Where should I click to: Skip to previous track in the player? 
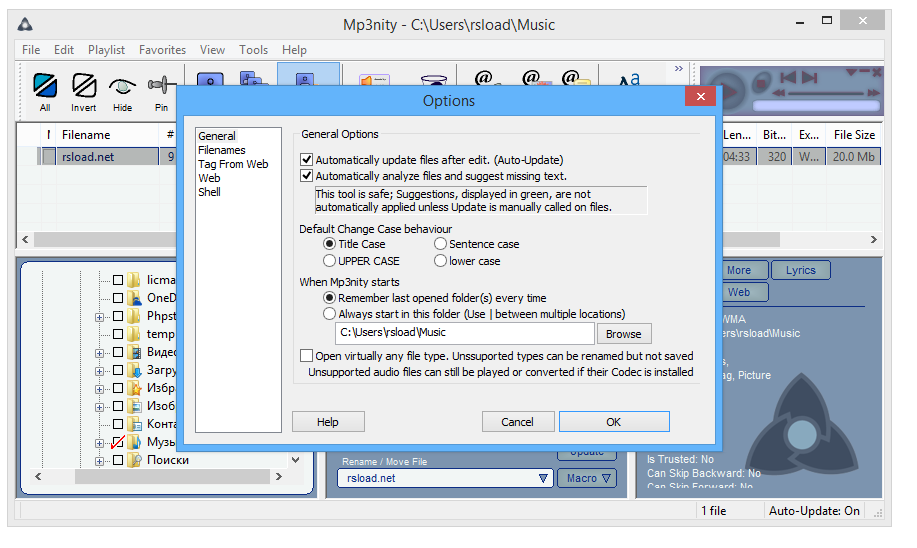[788, 77]
